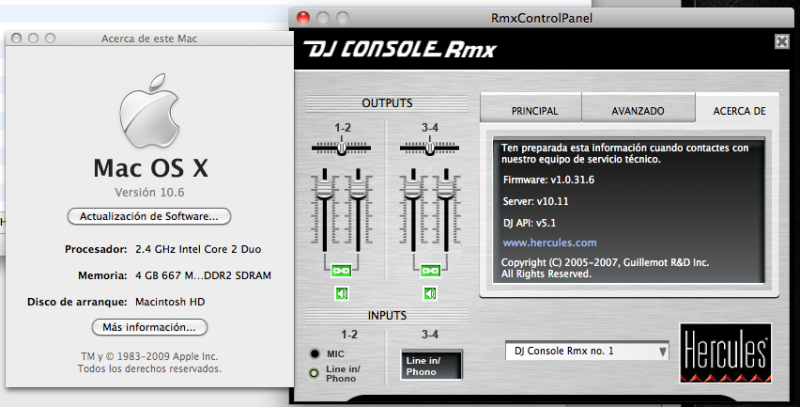
Task: Click the RmxControlPanel window title
Action: 542,18
